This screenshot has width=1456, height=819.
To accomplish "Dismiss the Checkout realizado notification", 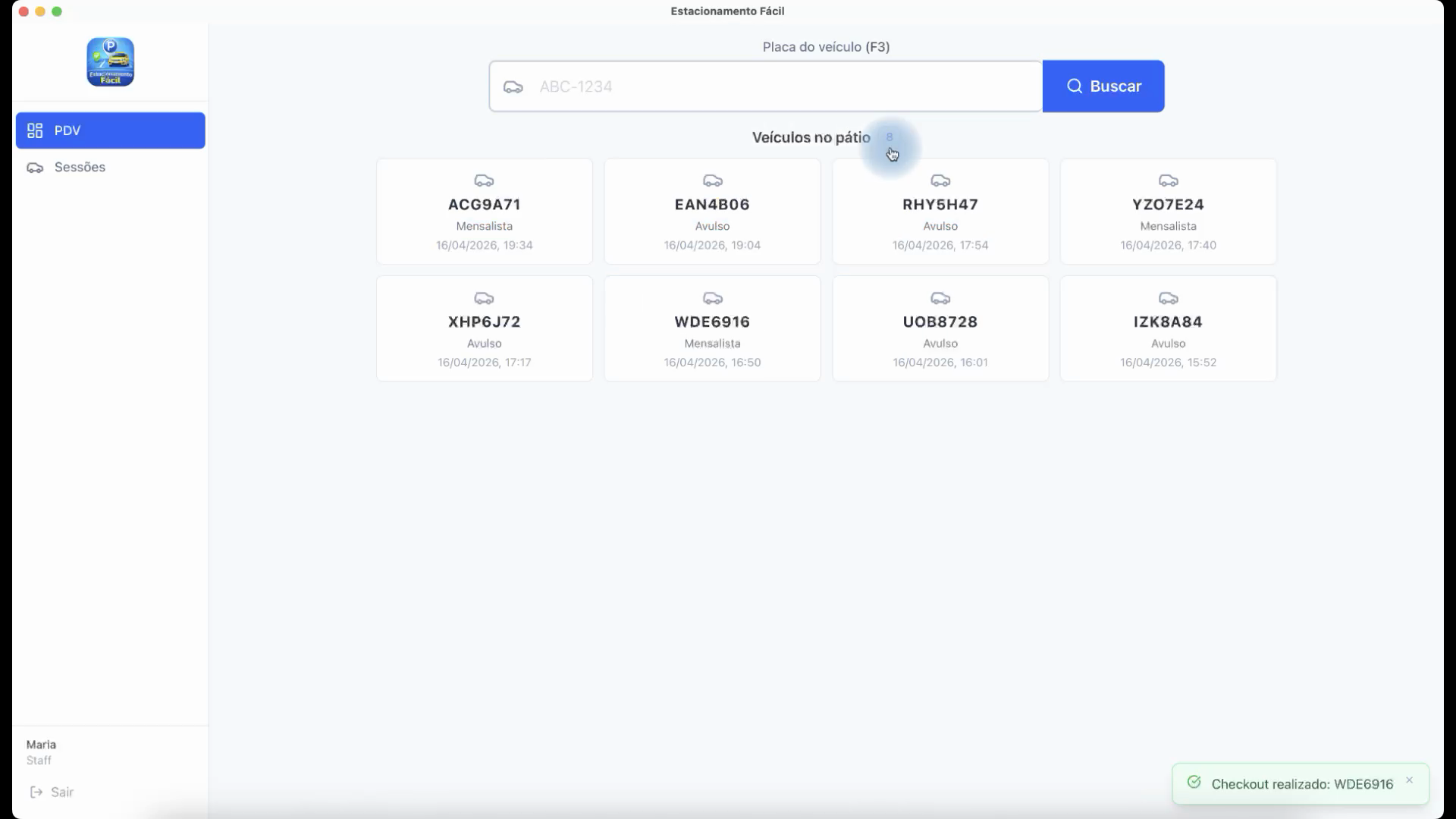I will [x=1409, y=780].
